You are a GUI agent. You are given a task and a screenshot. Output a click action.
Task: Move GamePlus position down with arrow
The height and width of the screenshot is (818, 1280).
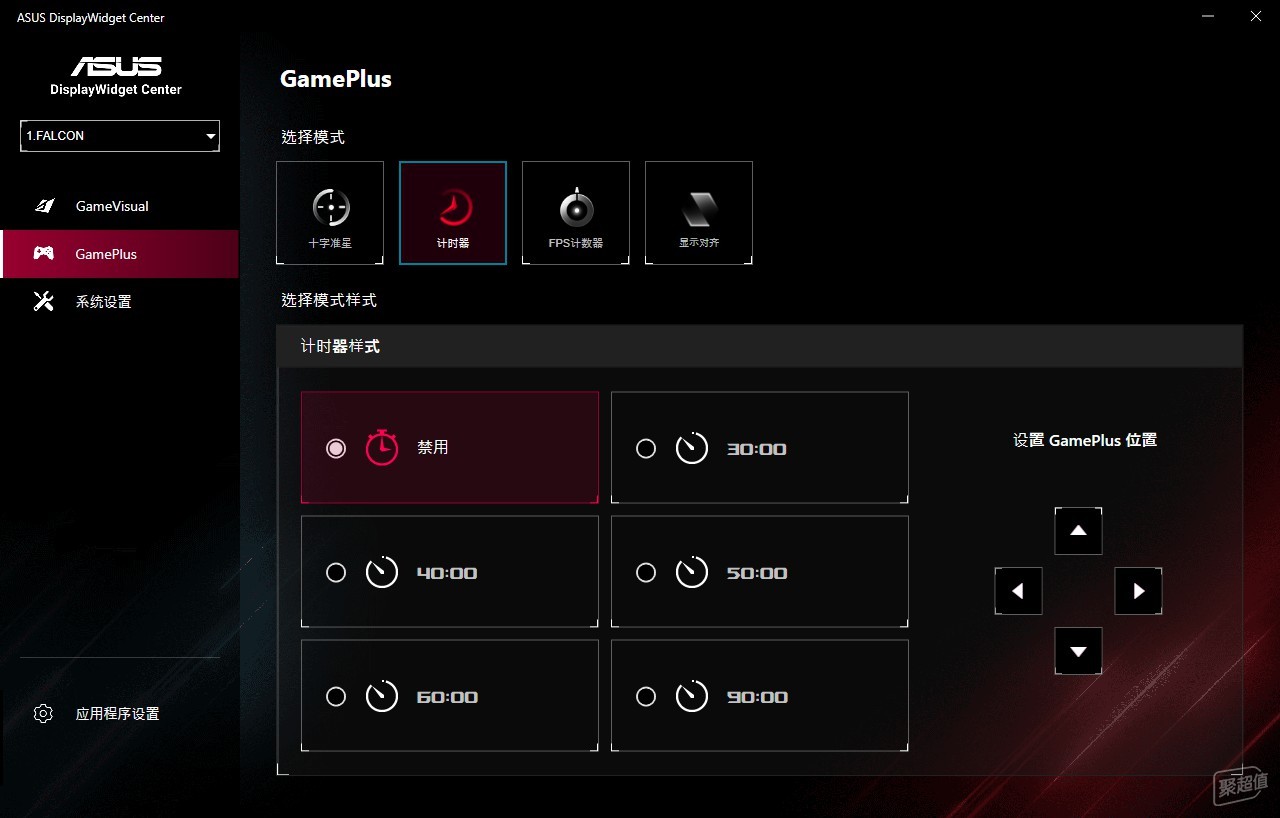(x=1078, y=651)
